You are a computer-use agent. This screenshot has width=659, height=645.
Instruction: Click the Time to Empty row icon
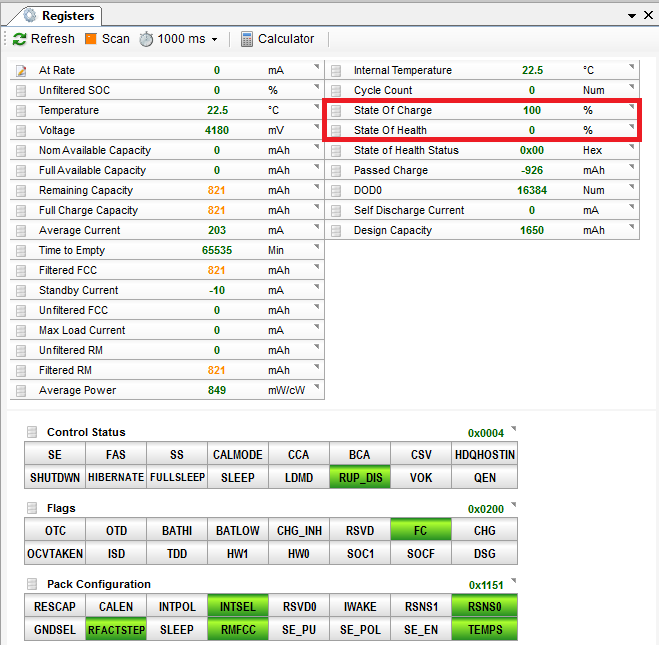click(x=21, y=251)
